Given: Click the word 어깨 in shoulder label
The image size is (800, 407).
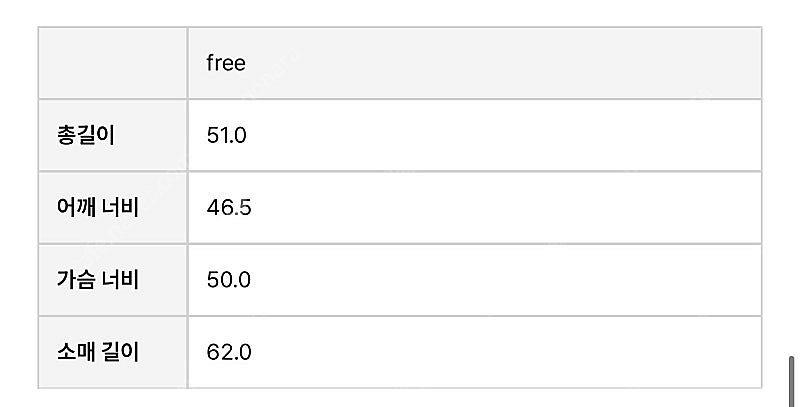Looking at the screenshot, I should click(x=77, y=207).
